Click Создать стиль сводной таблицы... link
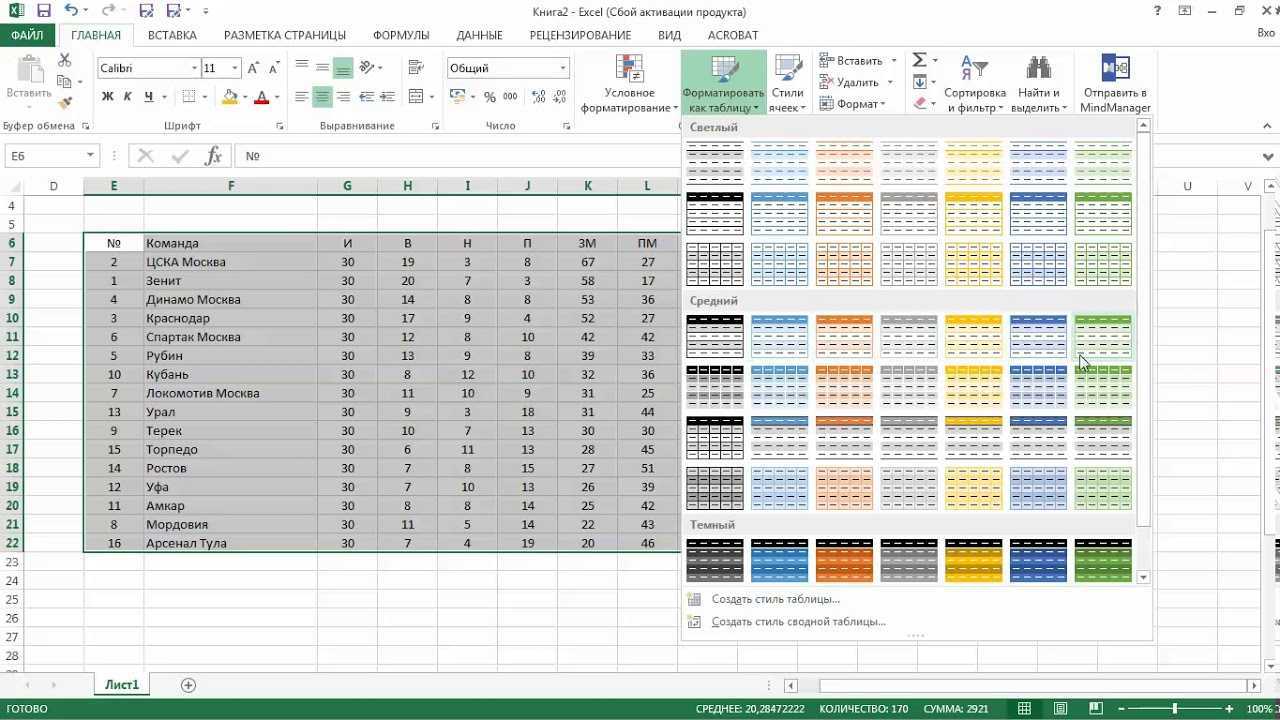The image size is (1280, 720). (x=799, y=621)
